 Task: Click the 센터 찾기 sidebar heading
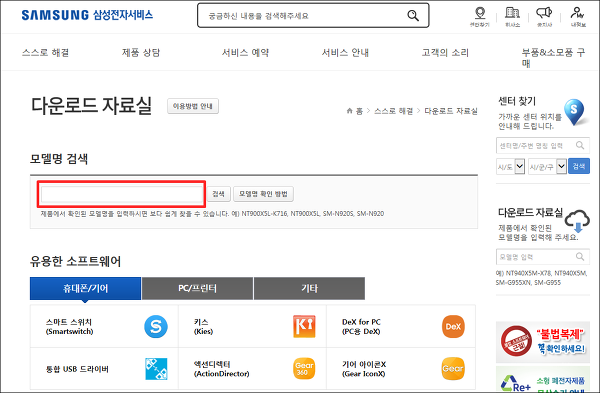pos(517,101)
